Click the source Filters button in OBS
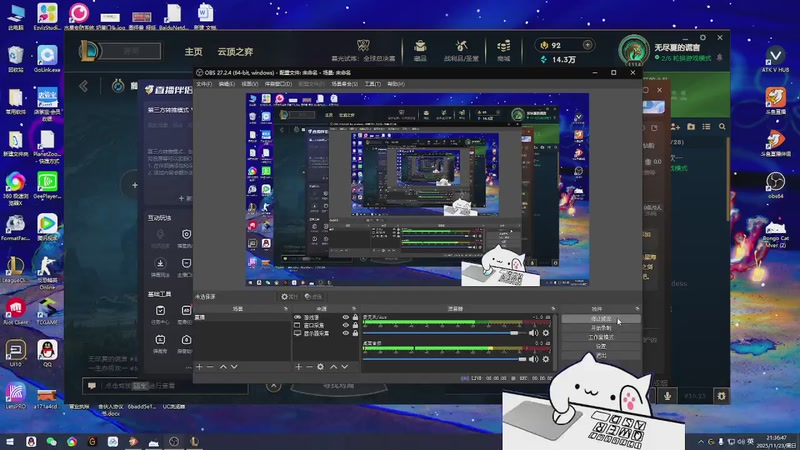 click(x=313, y=296)
